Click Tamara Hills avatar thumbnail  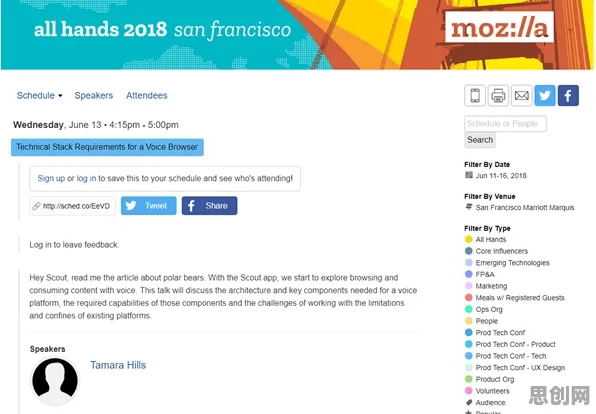(x=55, y=381)
